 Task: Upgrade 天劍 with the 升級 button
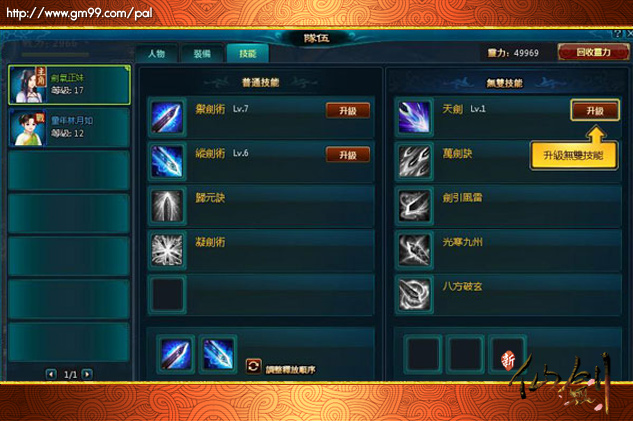pyautogui.click(x=595, y=111)
